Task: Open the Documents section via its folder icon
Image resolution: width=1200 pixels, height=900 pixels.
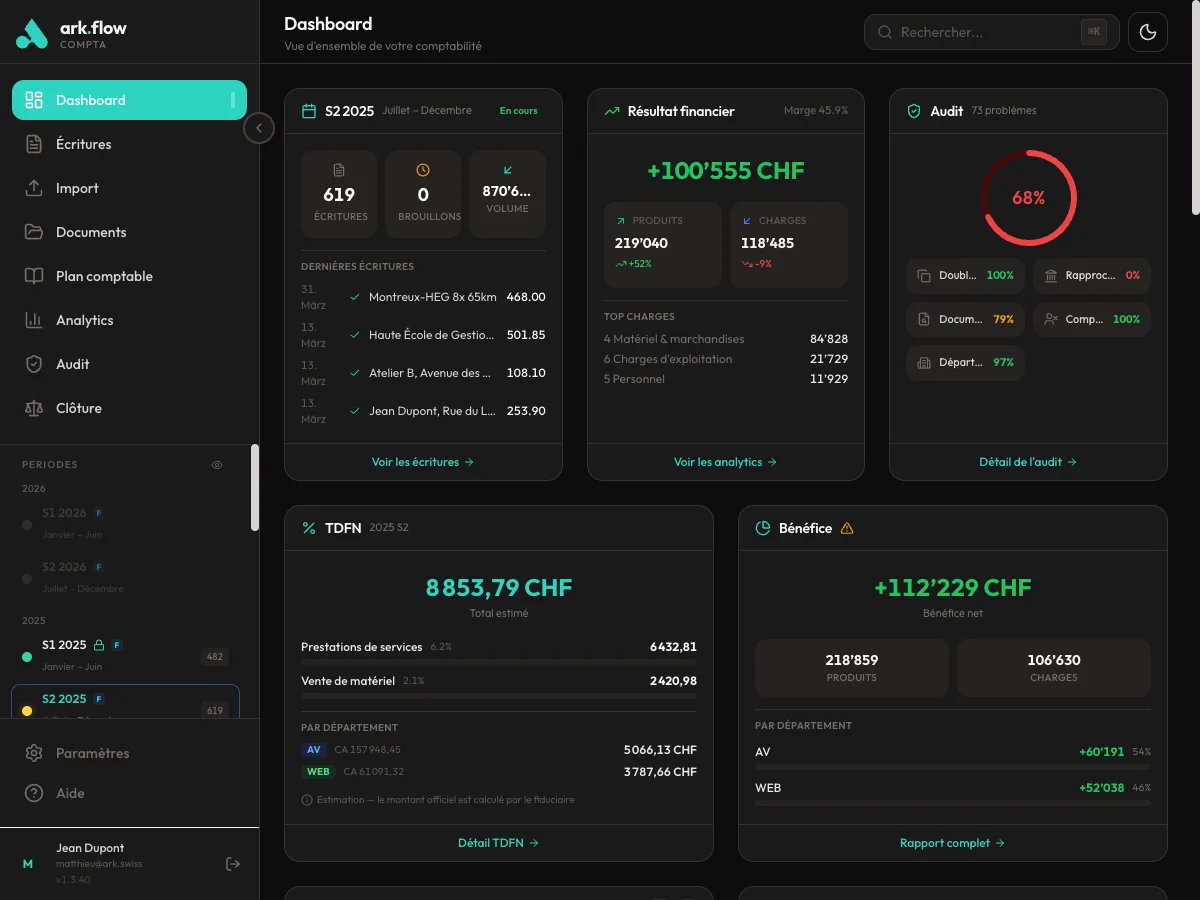Action: coord(33,232)
